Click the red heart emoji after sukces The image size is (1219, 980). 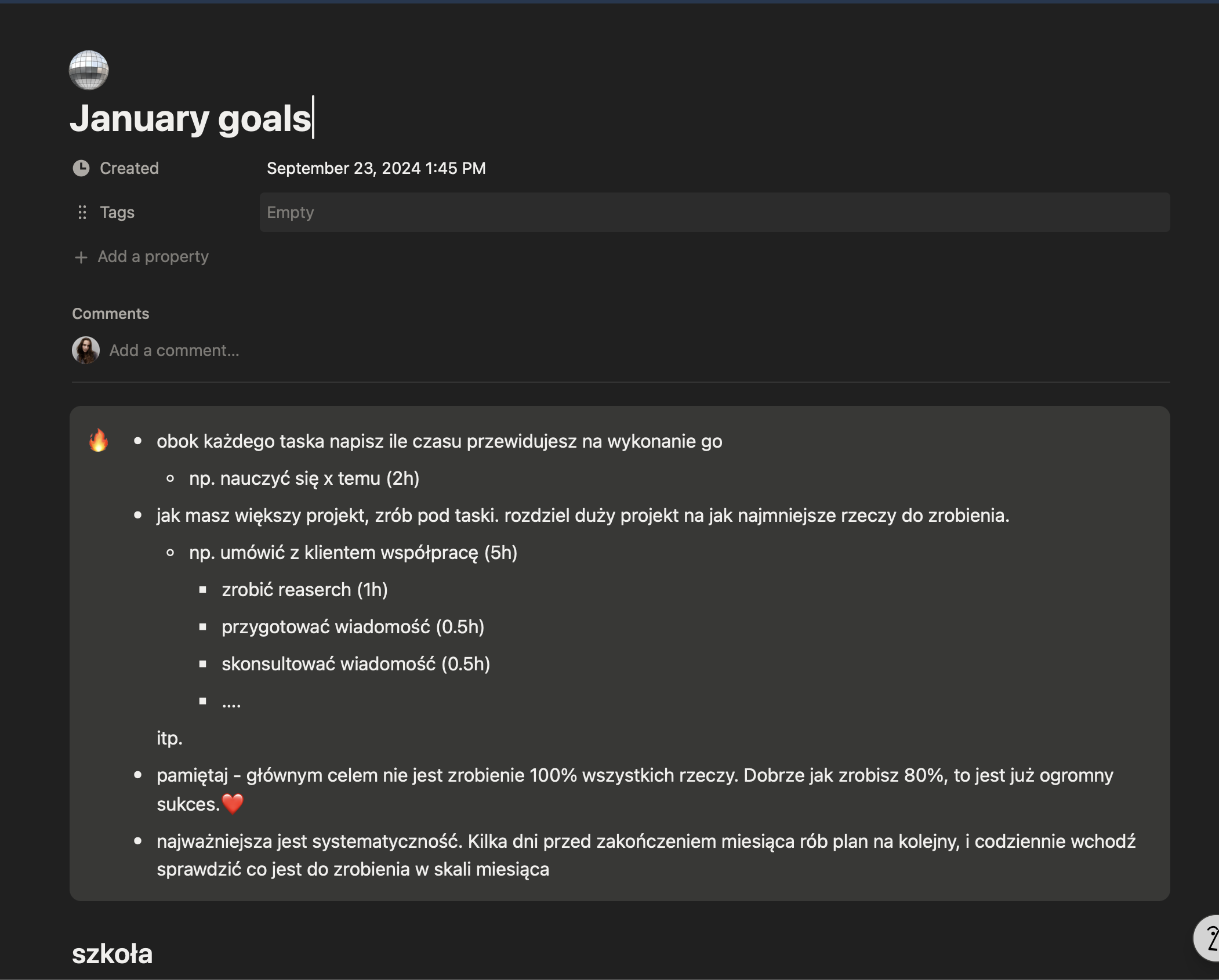233,804
